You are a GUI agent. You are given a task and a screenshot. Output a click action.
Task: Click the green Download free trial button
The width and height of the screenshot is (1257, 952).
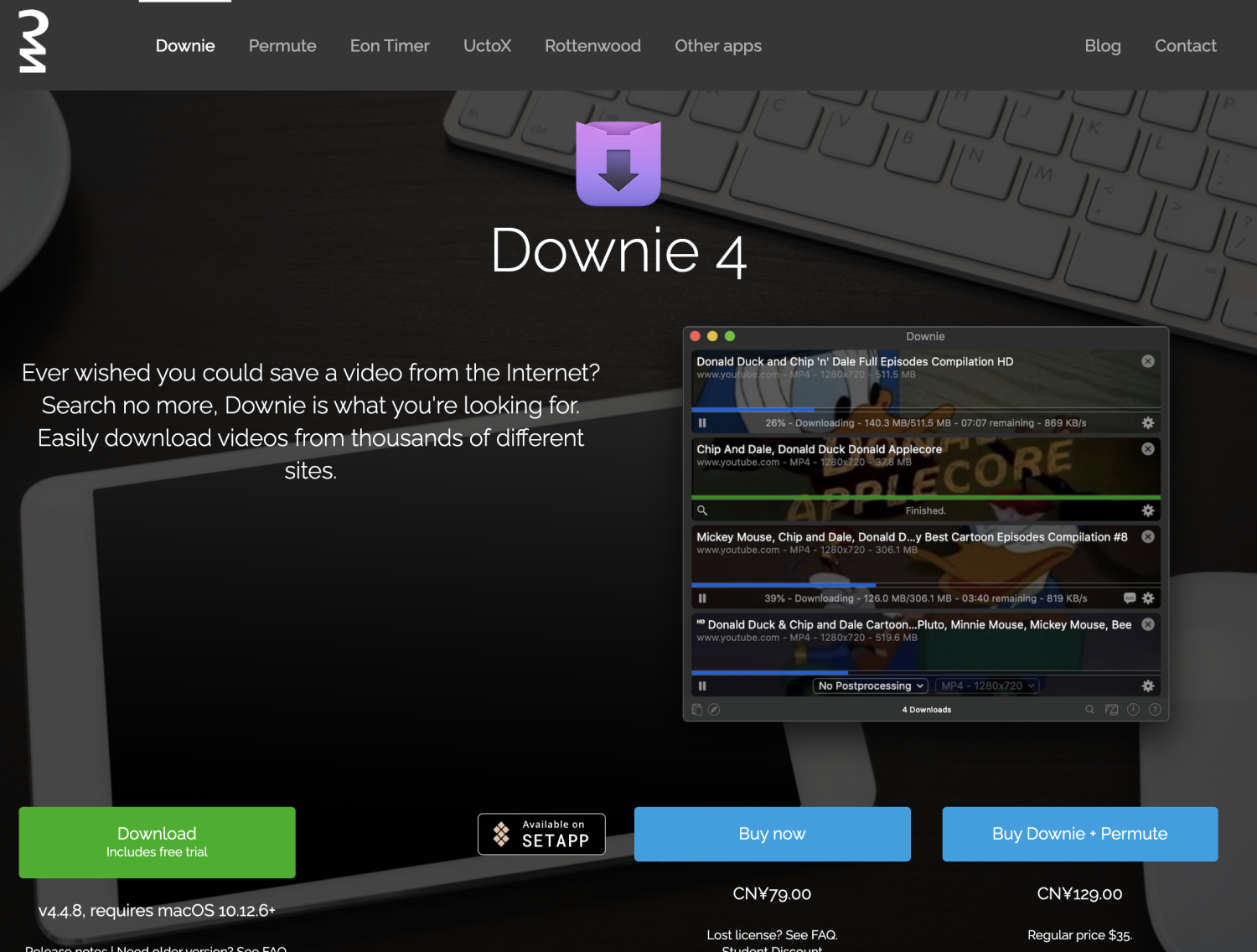157,842
